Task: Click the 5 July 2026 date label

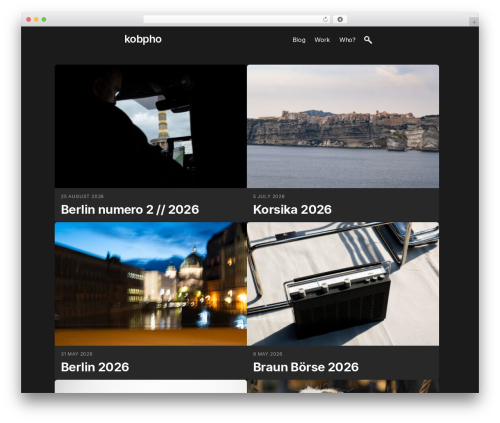Action: click(x=269, y=196)
